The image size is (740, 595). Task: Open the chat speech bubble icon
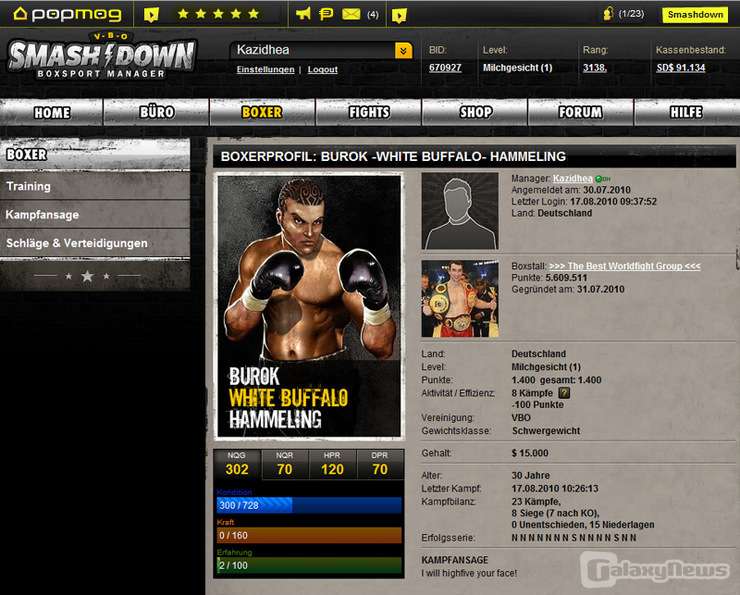326,14
